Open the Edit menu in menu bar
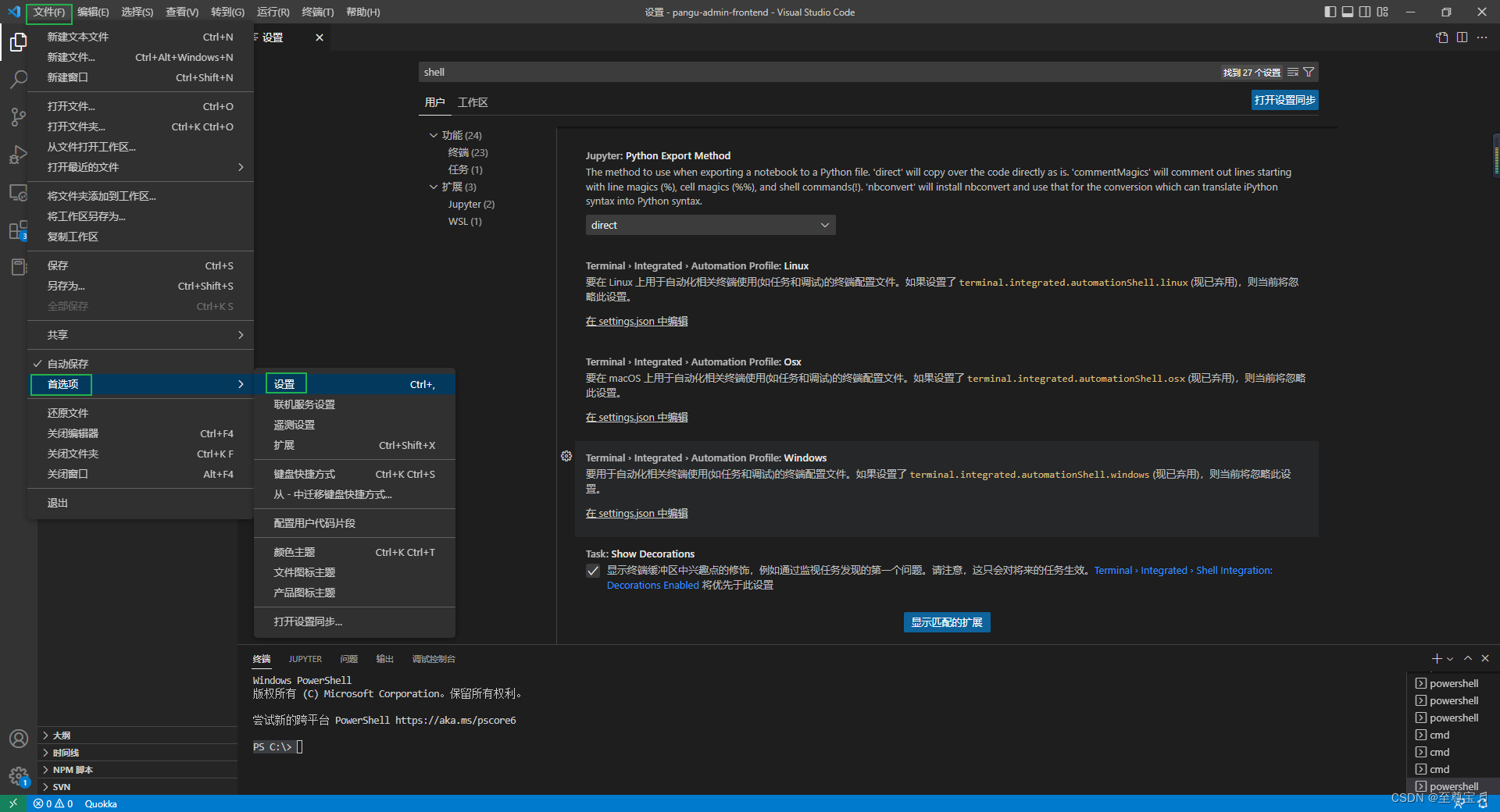 [x=93, y=12]
